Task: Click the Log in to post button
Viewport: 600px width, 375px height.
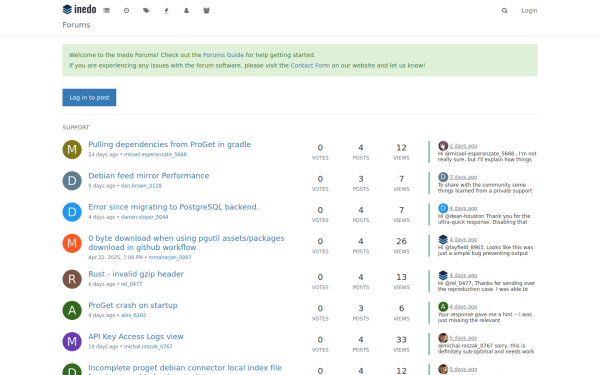Action: pyautogui.click(x=89, y=98)
